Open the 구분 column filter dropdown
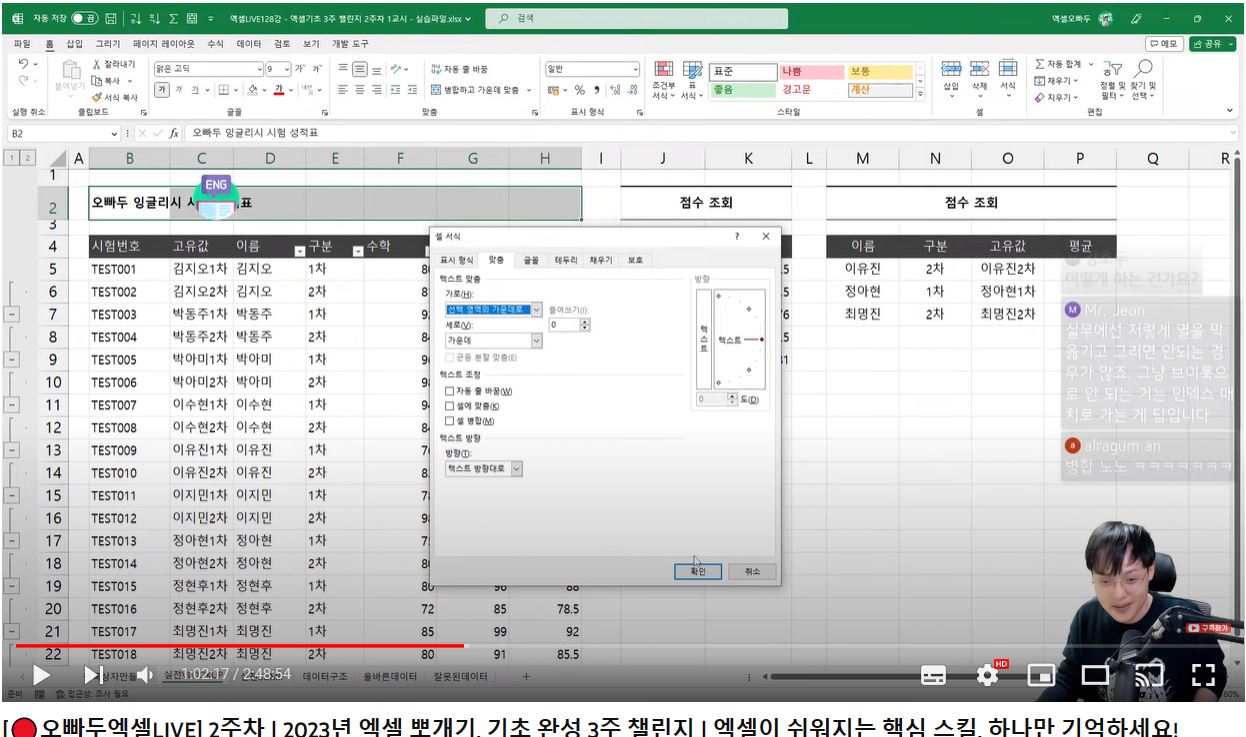 pos(358,250)
